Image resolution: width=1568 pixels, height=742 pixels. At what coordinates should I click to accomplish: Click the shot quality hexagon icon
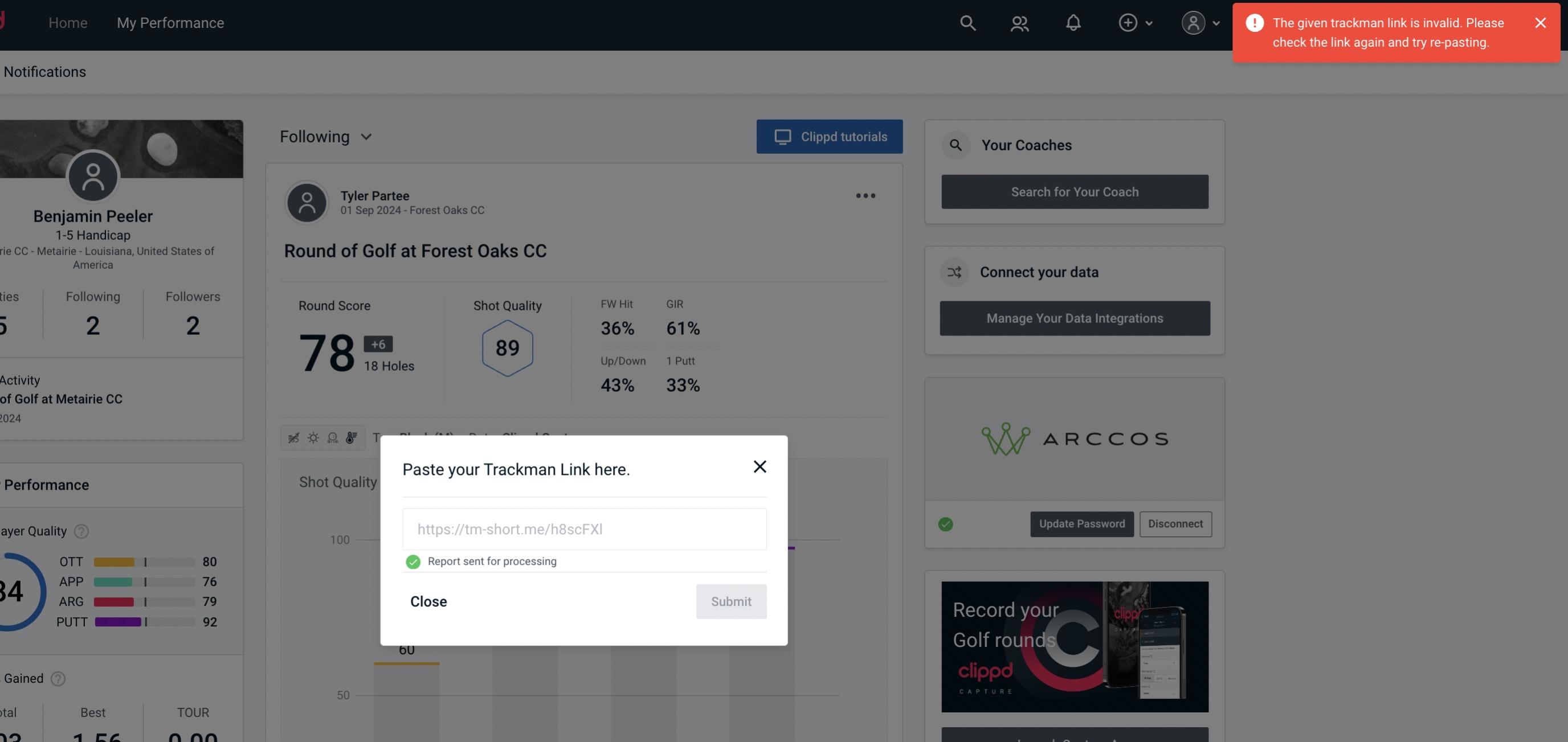point(507,347)
